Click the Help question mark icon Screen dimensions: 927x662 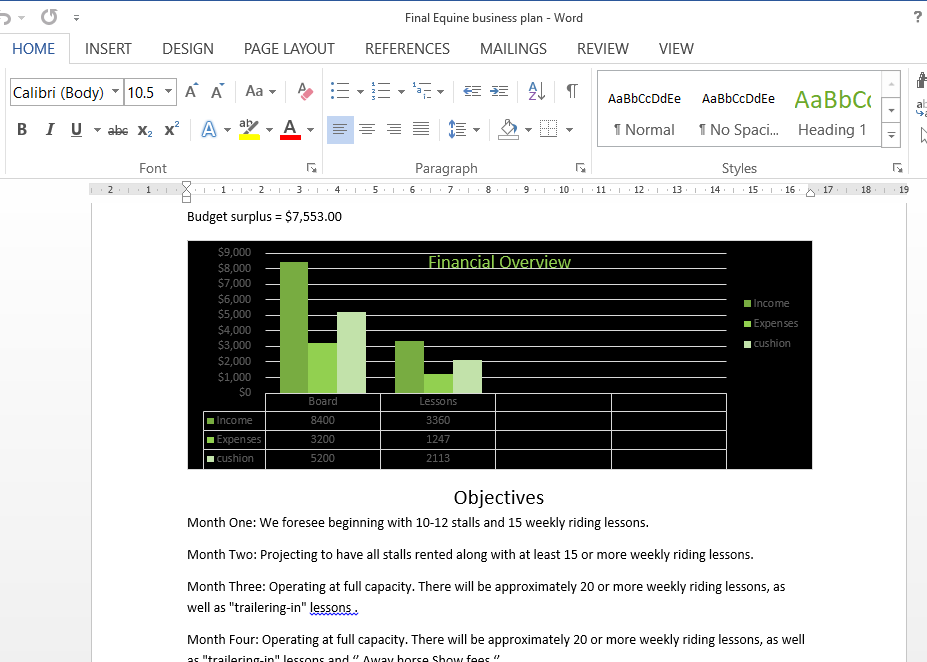[x=918, y=17]
